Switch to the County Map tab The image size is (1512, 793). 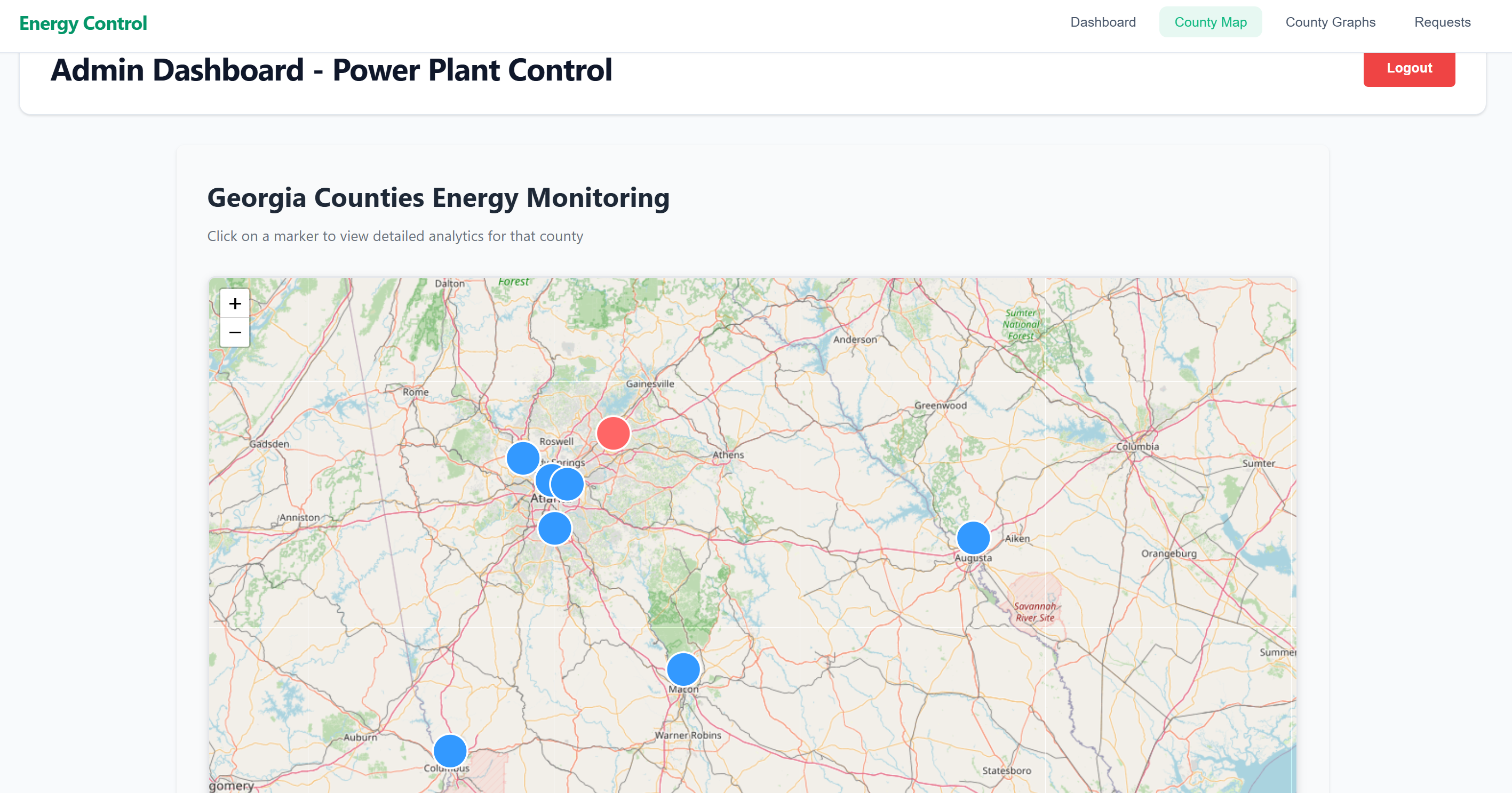tap(1211, 22)
